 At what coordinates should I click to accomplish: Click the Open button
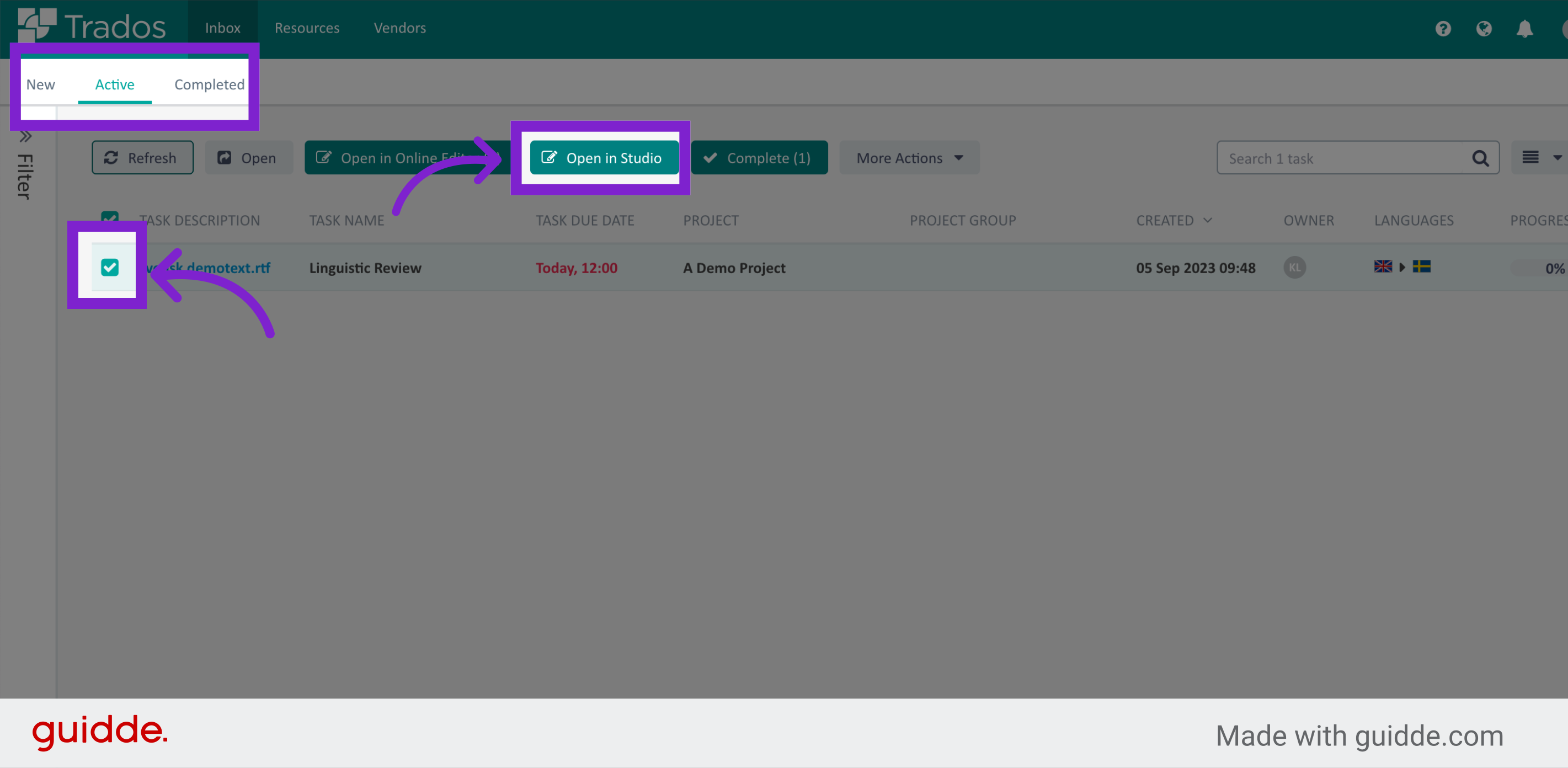pos(249,158)
